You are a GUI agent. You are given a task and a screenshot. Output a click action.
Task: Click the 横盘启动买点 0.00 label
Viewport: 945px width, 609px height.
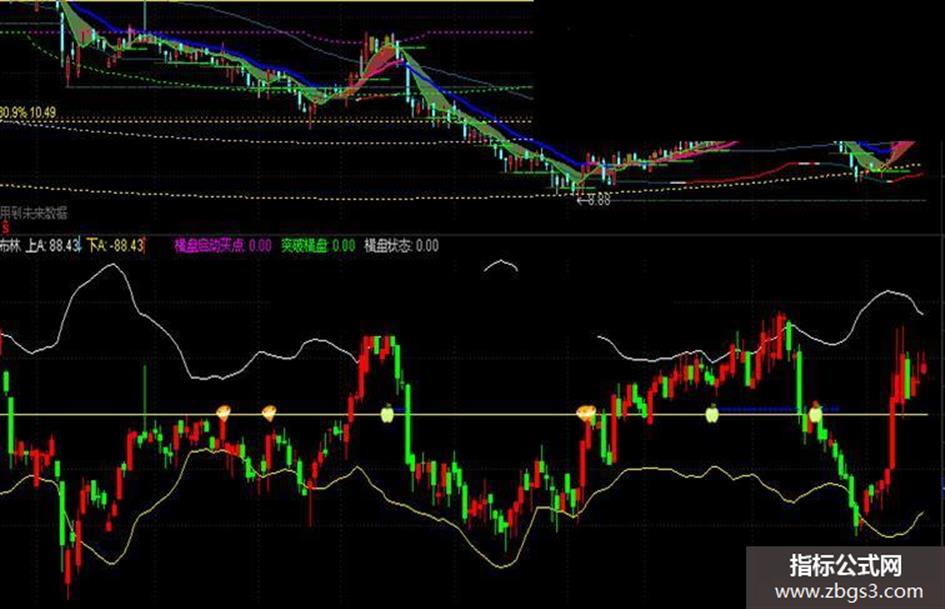coord(222,245)
